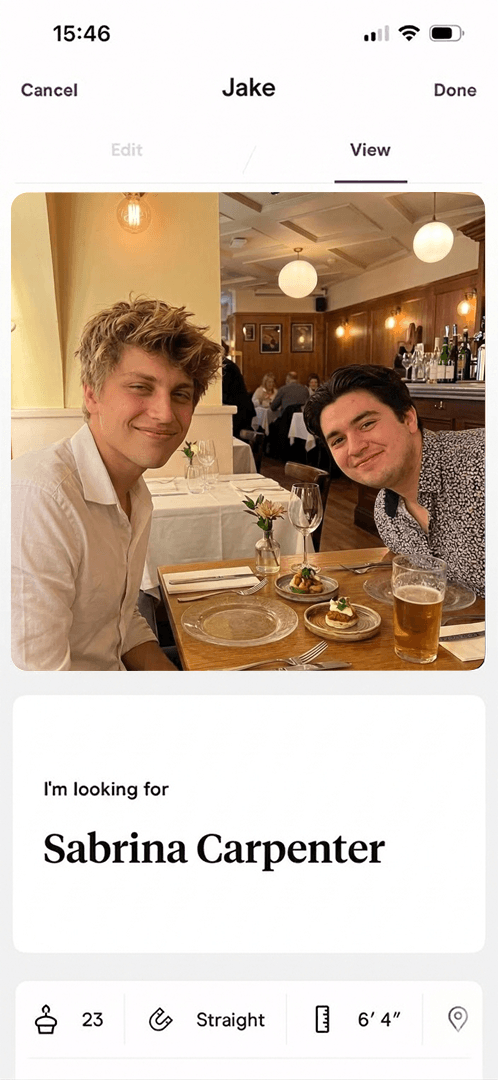
Task: Tap Done to save the profile
Action: (x=455, y=90)
